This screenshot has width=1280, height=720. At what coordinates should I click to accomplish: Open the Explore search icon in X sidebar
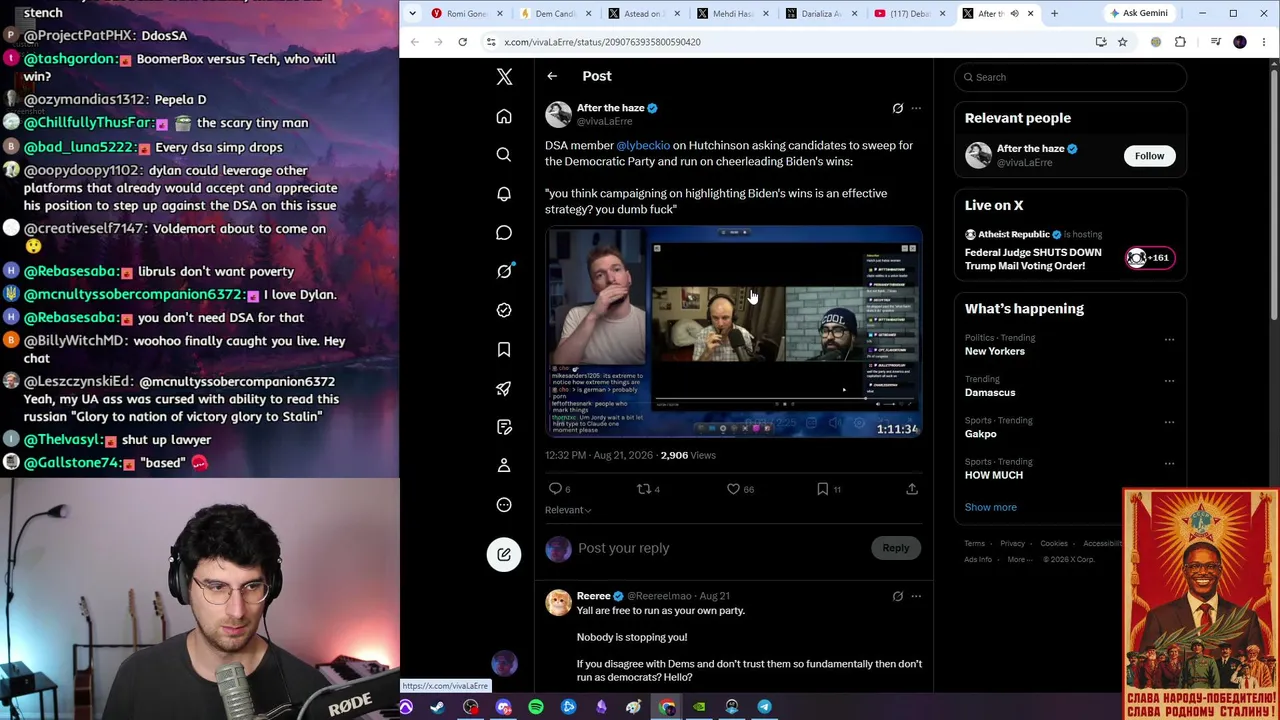coord(504,154)
